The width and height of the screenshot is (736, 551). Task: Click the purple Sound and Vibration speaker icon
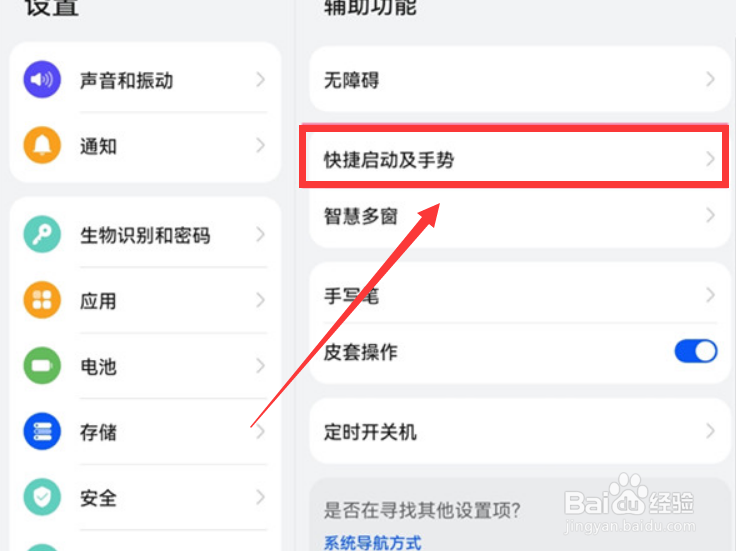click(x=42, y=80)
